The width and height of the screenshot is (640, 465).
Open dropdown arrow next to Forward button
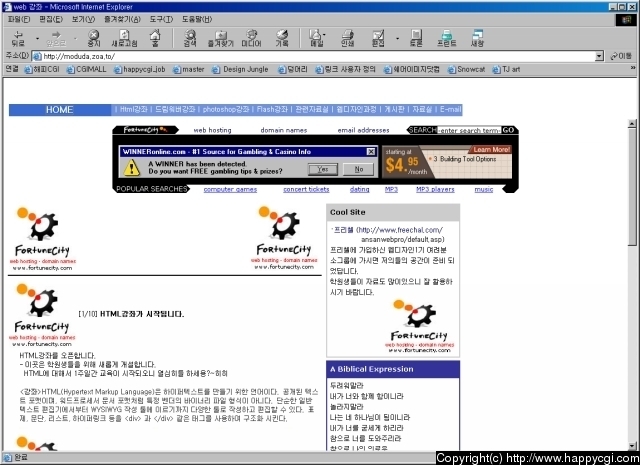coord(75,39)
